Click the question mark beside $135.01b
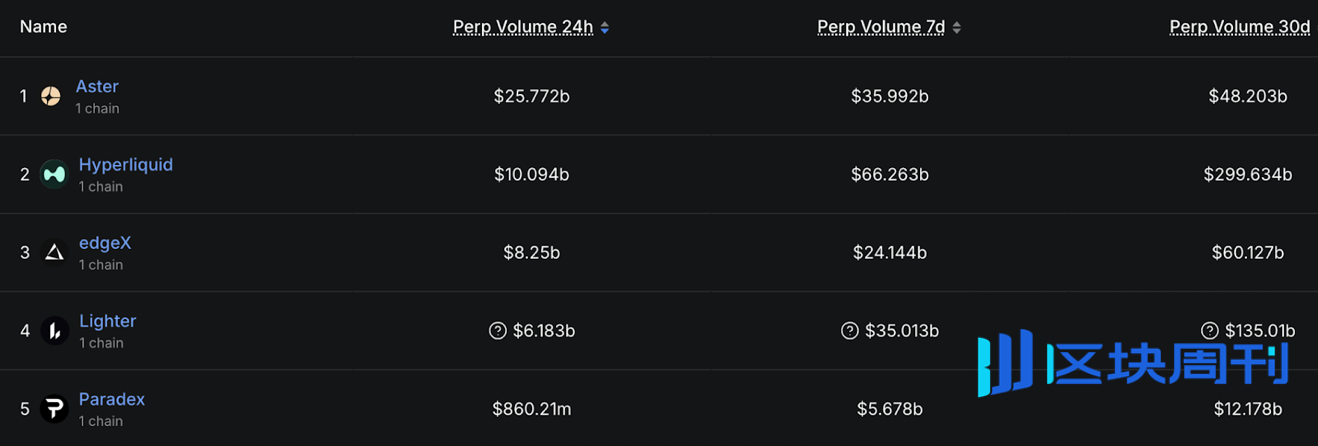The height and width of the screenshot is (446, 1318). click(x=1210, y=330)
